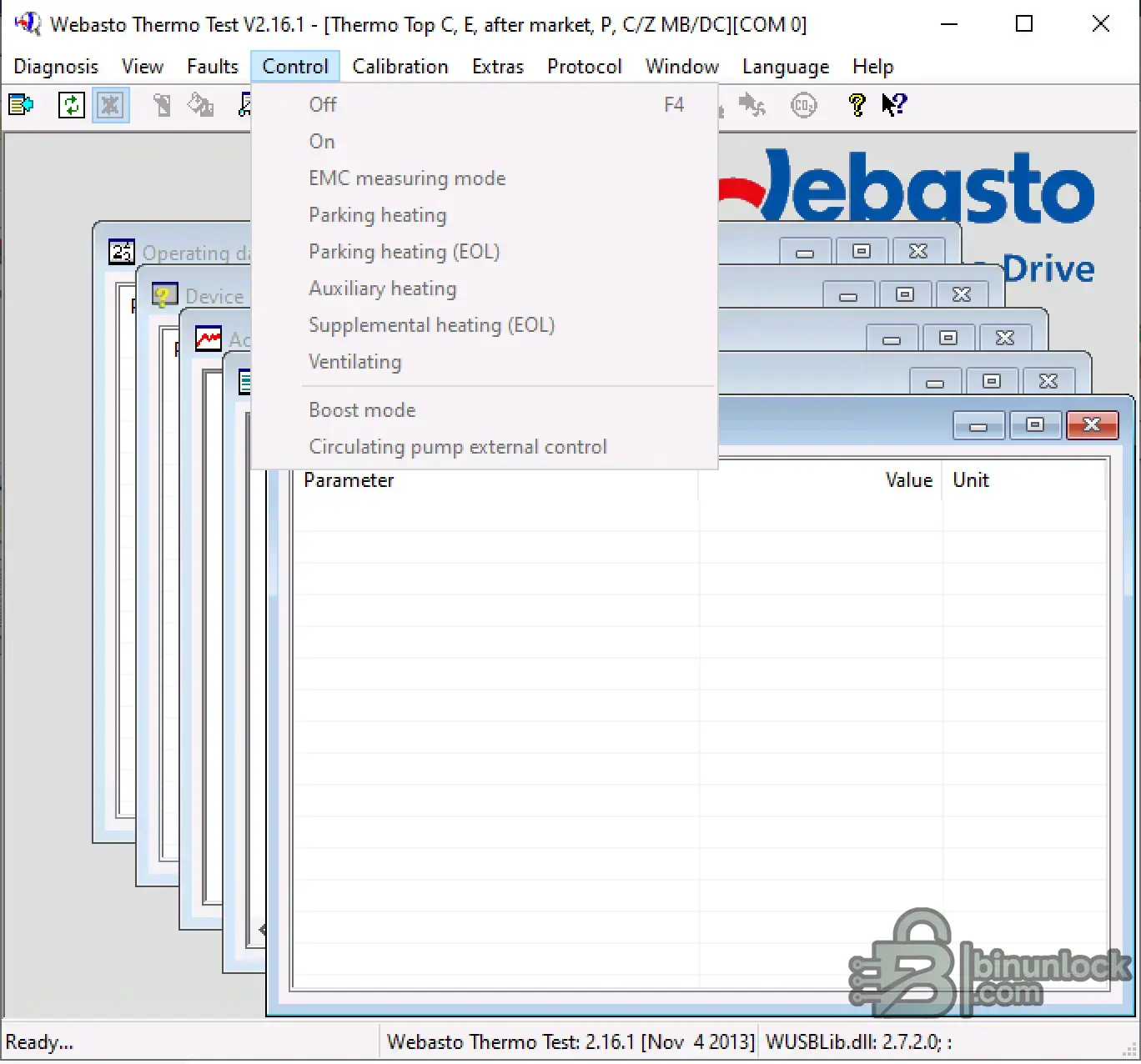The height and width of the screenshot is (1064, 1141).
Task: Click the highlighted pressed toolbar button
Action: tap(111, 105)
